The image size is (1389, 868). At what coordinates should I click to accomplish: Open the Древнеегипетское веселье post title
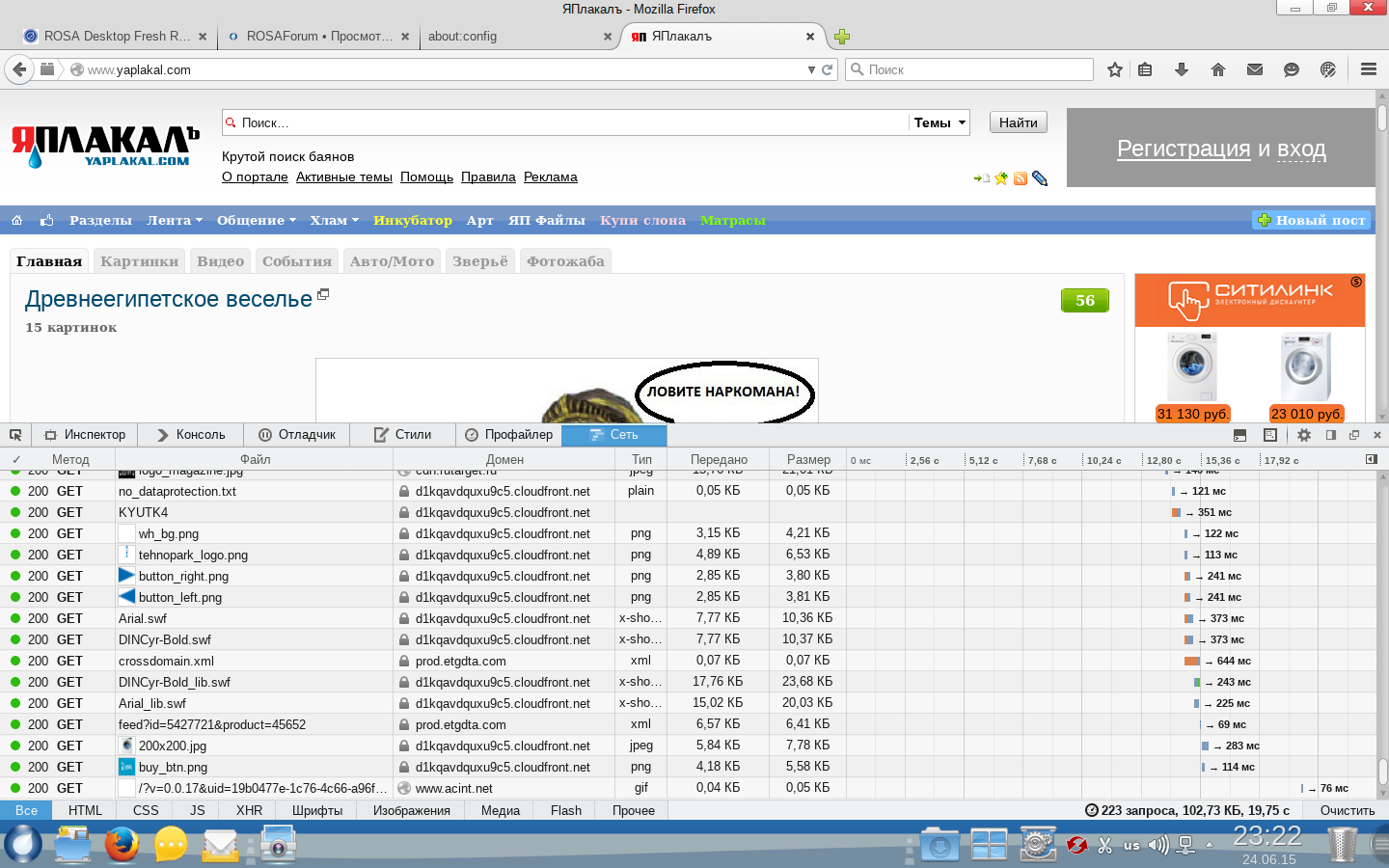(169, 299)
